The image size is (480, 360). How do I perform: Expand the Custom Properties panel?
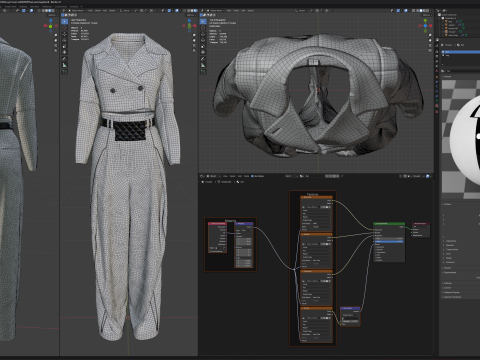tap(452, 297)
